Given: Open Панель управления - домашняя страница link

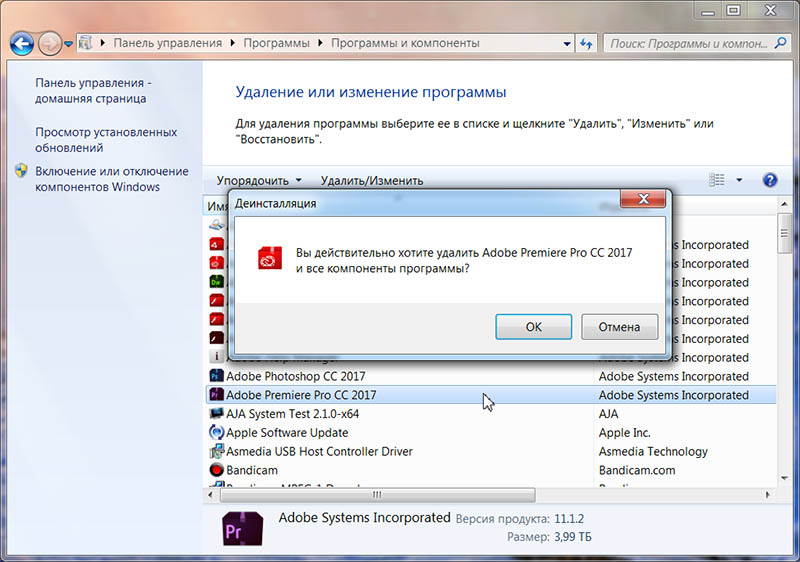Looking at the screenshot, I should tap(93, 91).
